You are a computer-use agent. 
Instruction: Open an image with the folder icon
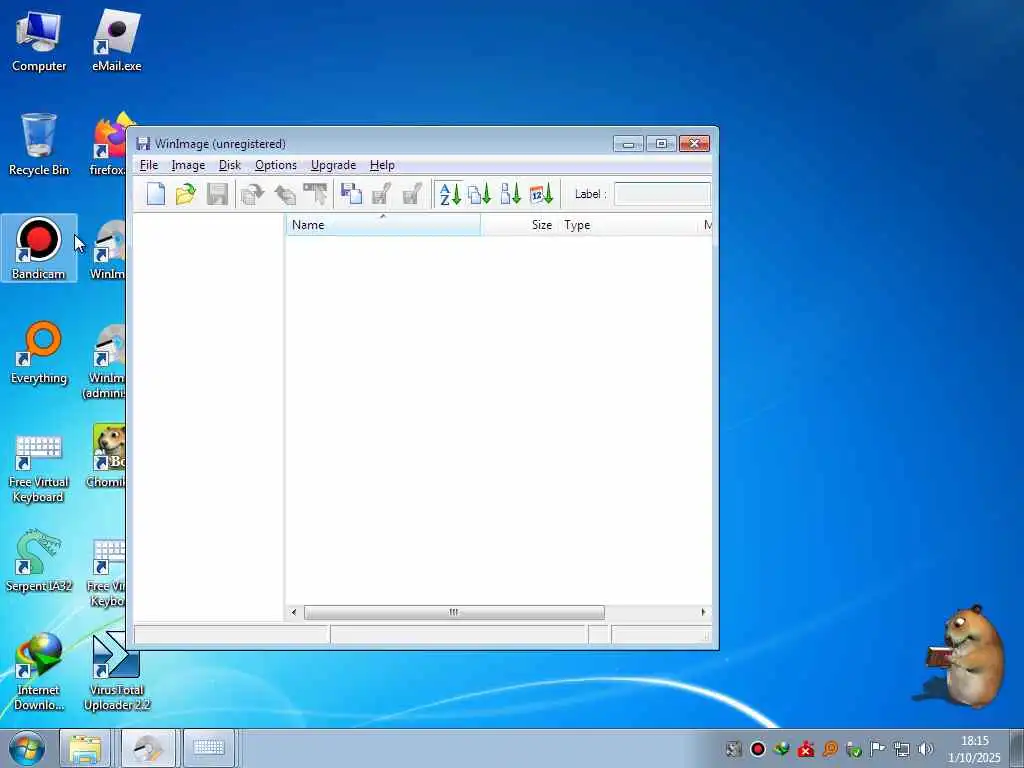click(186, 194)
